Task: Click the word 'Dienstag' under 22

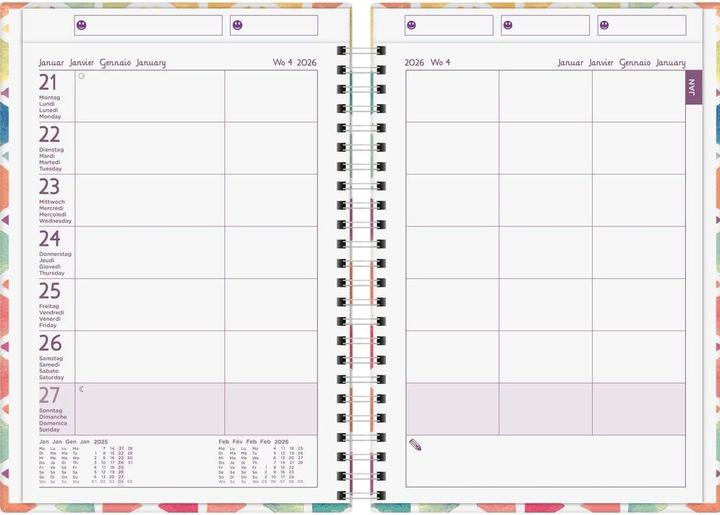Action: tap(51, 150)
